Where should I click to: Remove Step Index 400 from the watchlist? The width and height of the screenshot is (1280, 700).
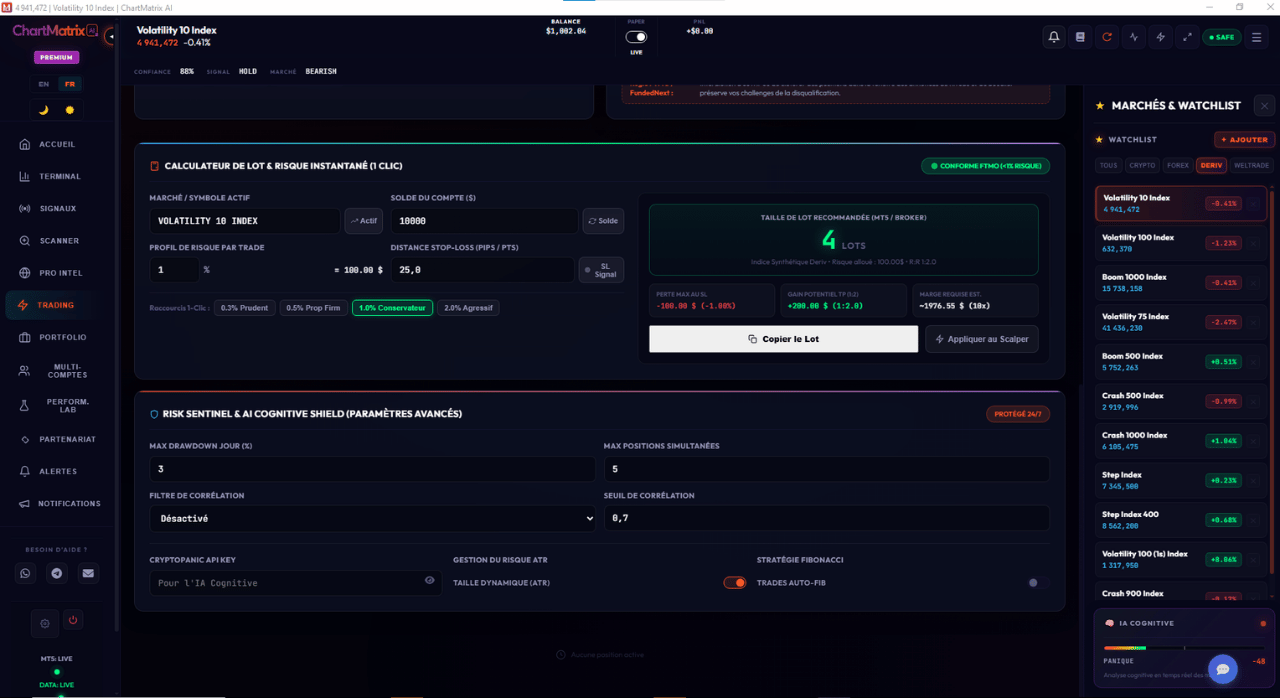(x=1253, y=520)
